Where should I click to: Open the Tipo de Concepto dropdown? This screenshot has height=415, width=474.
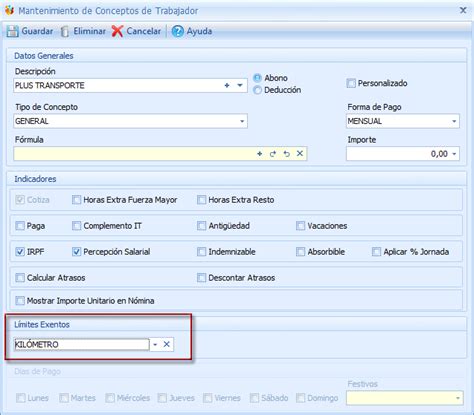click(242, 121)
